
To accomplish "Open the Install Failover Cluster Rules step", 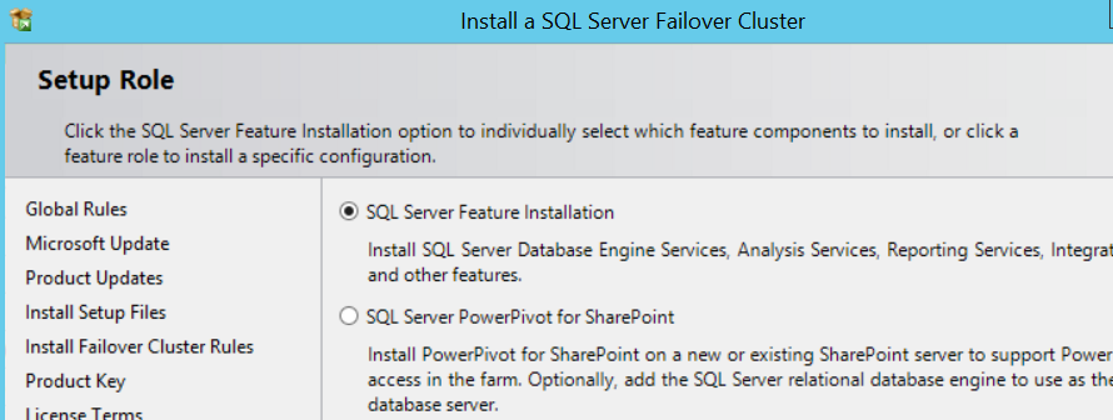I will [139, 346].
